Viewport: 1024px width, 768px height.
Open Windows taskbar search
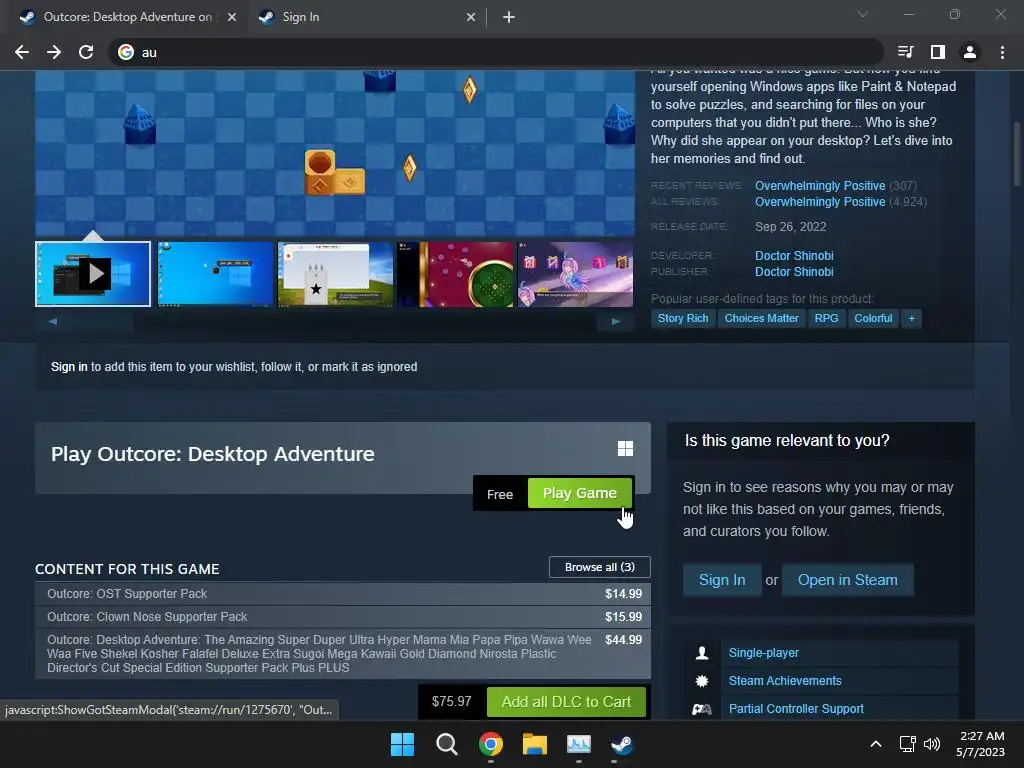447,744
